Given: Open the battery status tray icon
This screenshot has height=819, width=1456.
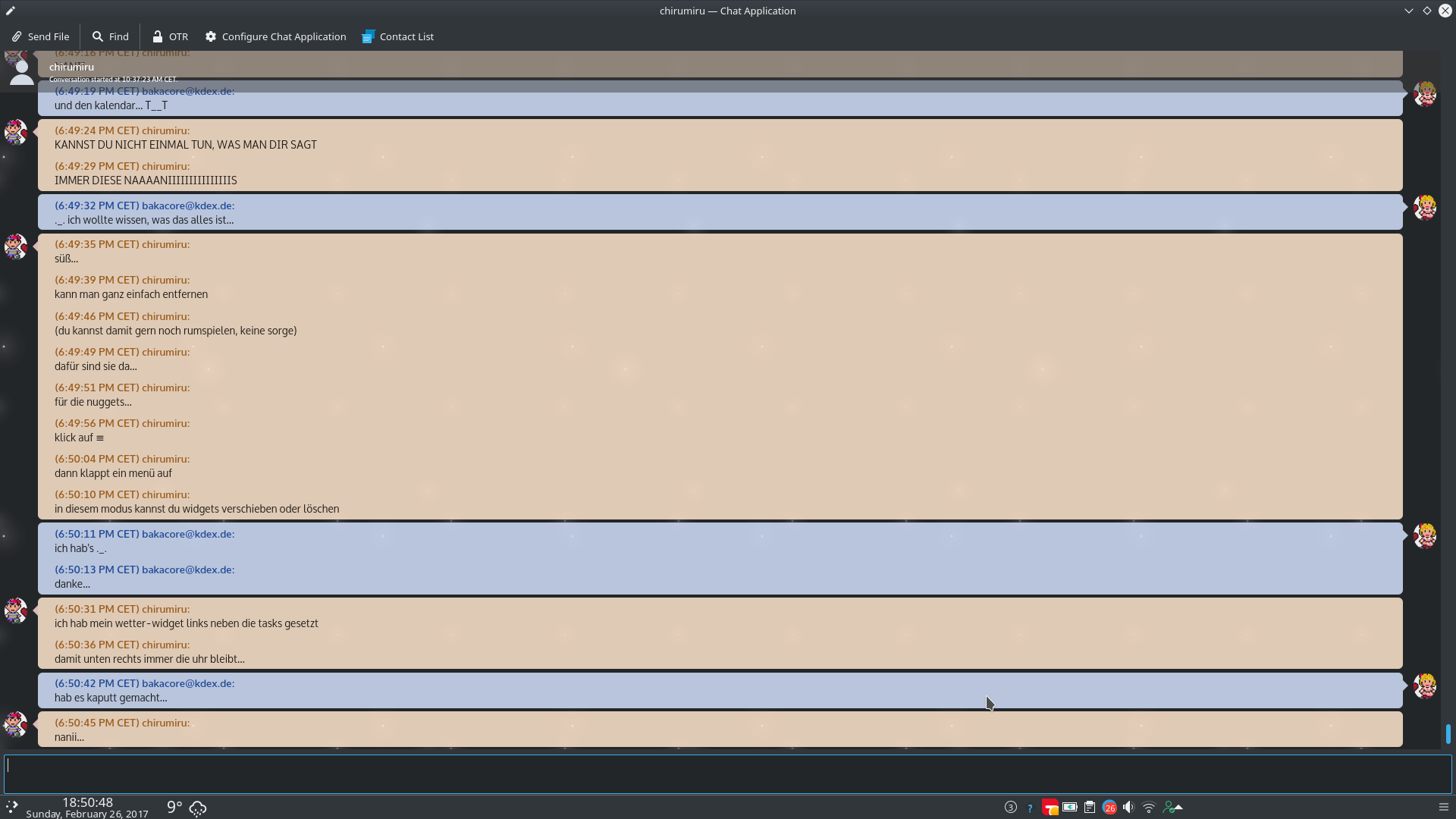Looking at the screenshot, I should click(1070, 807).
